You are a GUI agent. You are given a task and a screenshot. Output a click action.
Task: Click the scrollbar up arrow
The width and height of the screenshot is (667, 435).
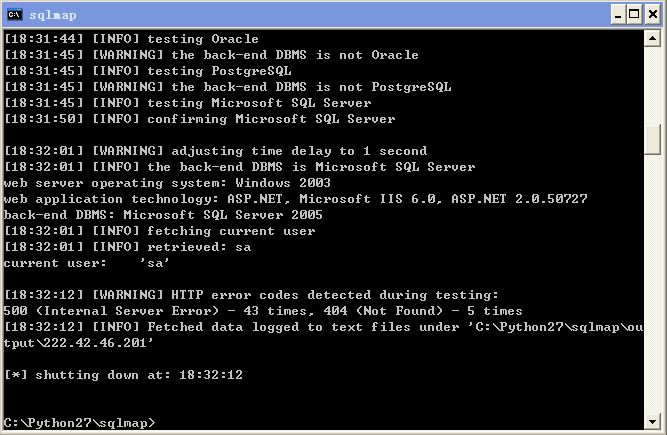tap(652, 39)
